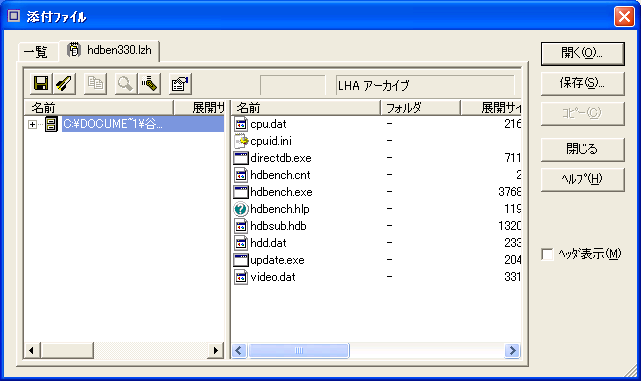This screenshot has height=381, width=641.
Task: Open help with ヘルプ(H) button
Action: click(583, 179)
